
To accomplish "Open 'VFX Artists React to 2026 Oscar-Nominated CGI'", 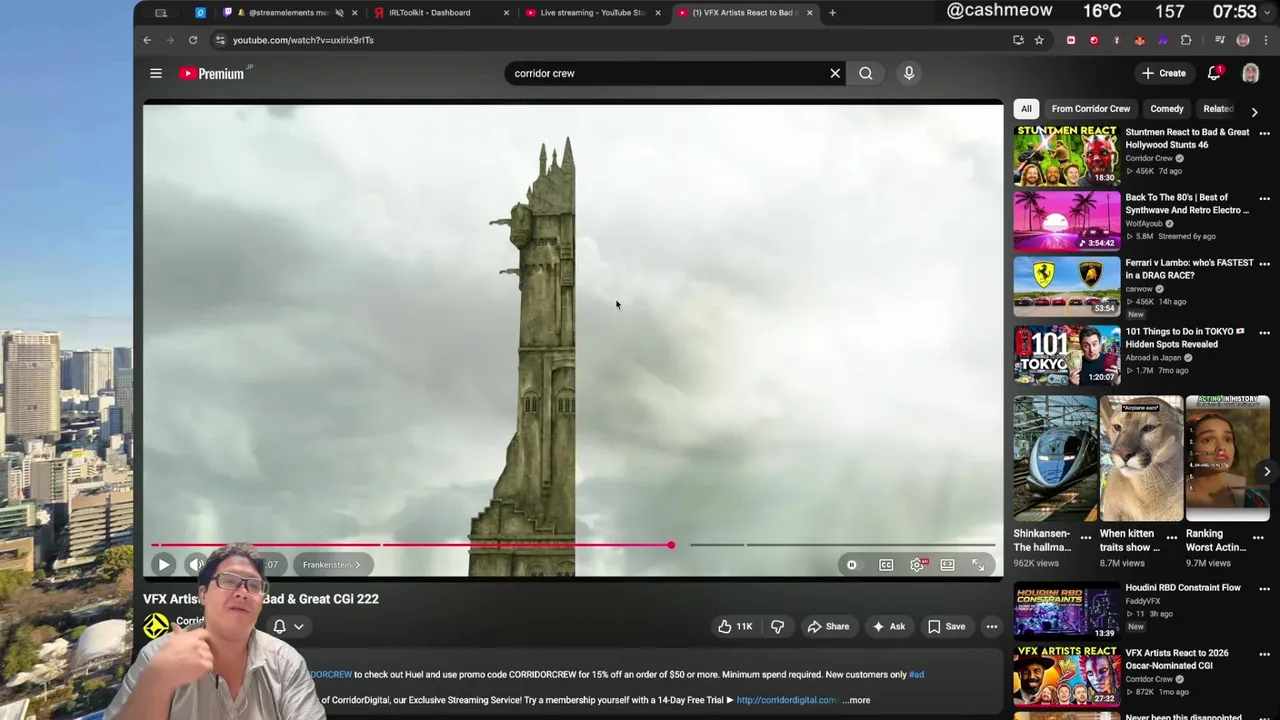I will [x=1177, y=659].
